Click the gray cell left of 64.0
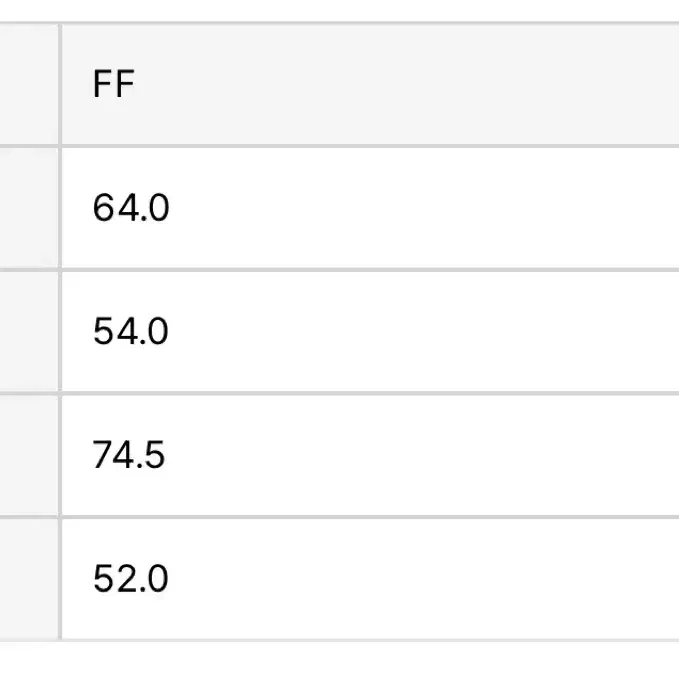This screenshot has height=679, width=679. [29, 208]
